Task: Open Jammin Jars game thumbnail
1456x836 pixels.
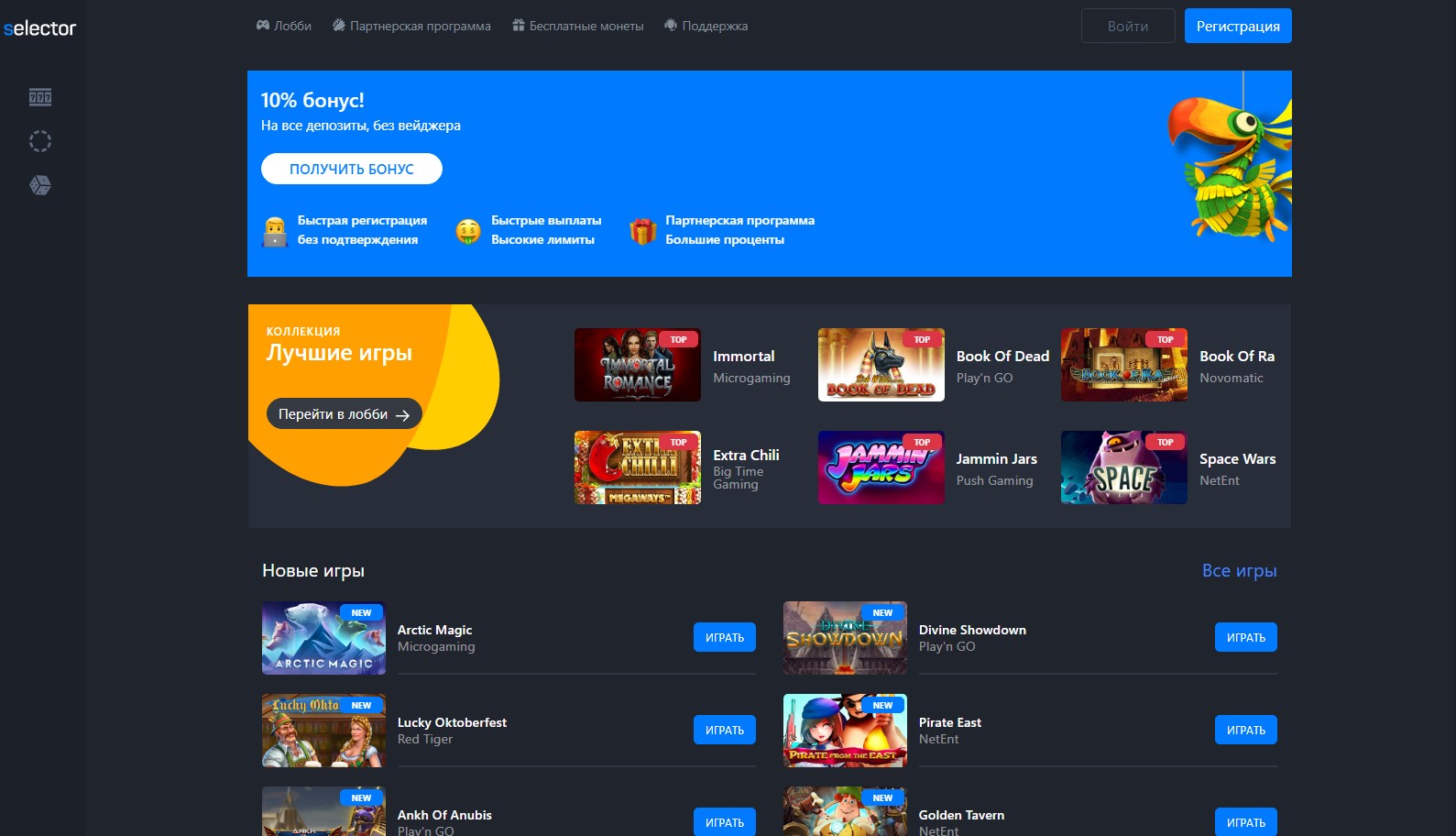Action: [x=881, y=467]
